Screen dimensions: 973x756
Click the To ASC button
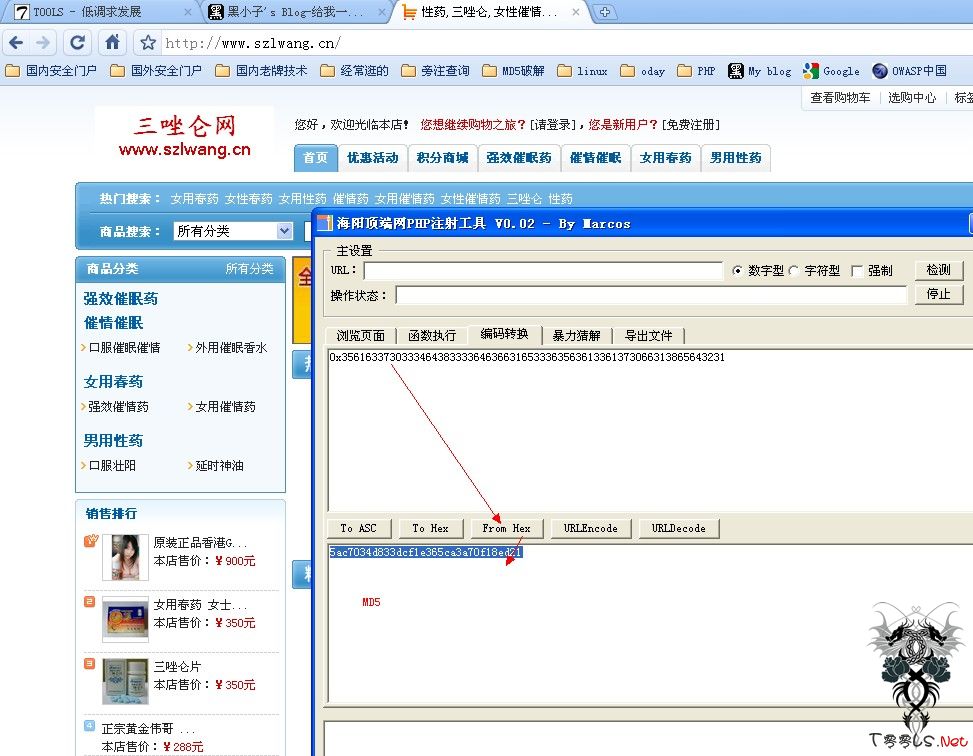(x=359, y=528)
